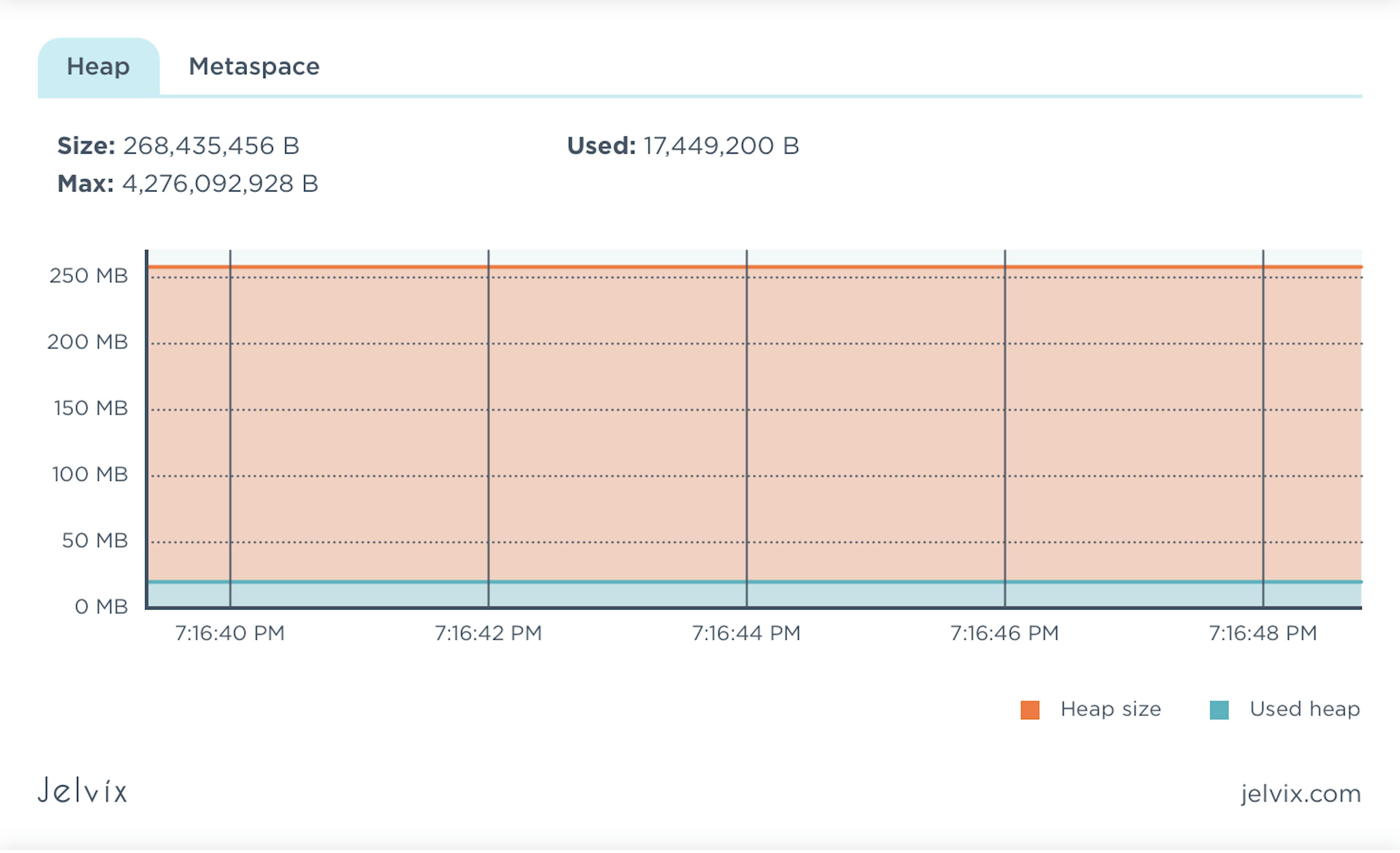Select the 7:16:40 PM time marker
Image resolution: width=1400 pixels, height=853 pixels.
click(230, 633)
